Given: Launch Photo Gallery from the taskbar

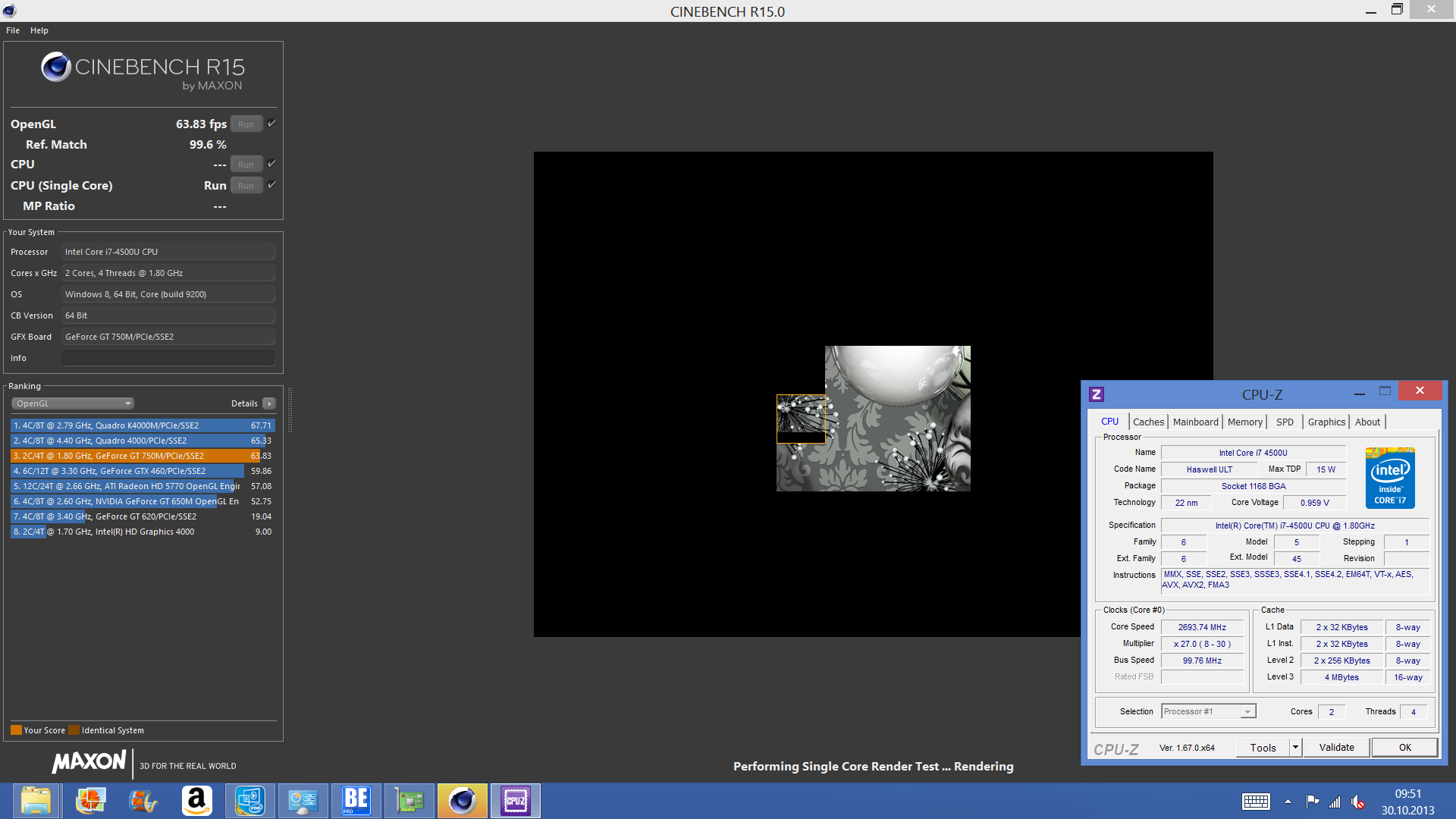Looking at the screenshot, I should 90,801.
